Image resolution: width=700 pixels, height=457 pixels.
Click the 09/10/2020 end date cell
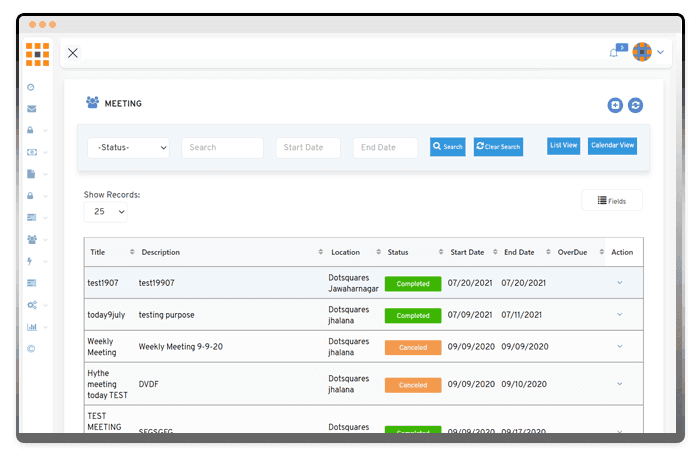coord(524,384)
